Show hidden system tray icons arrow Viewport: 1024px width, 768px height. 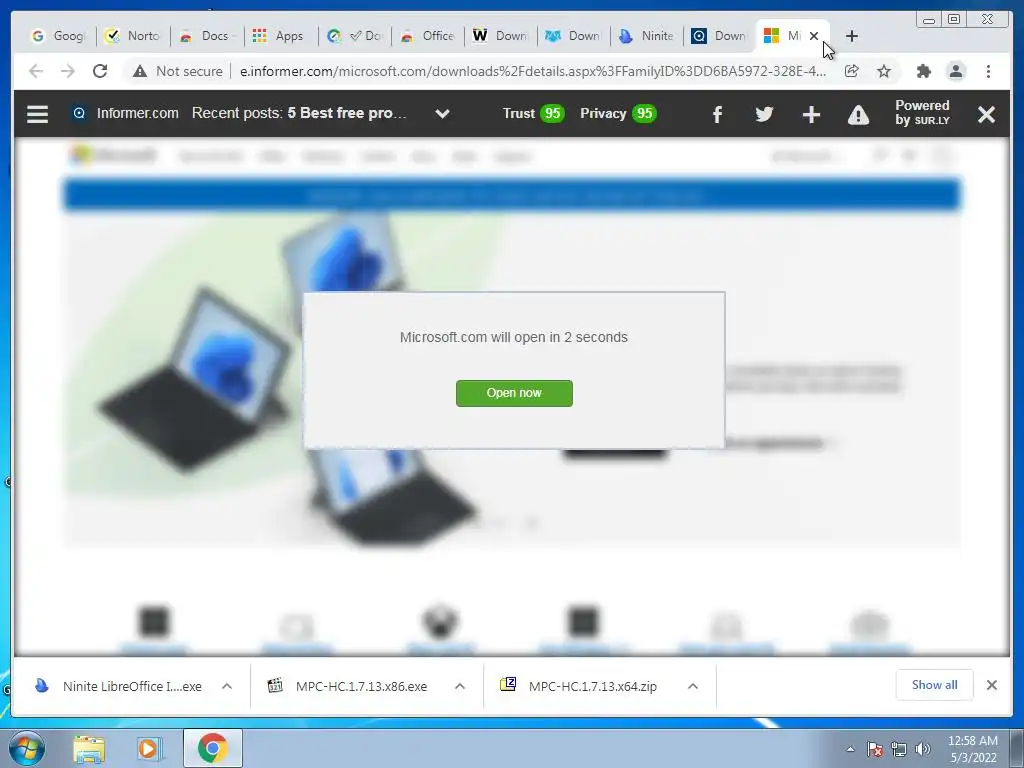850,750
